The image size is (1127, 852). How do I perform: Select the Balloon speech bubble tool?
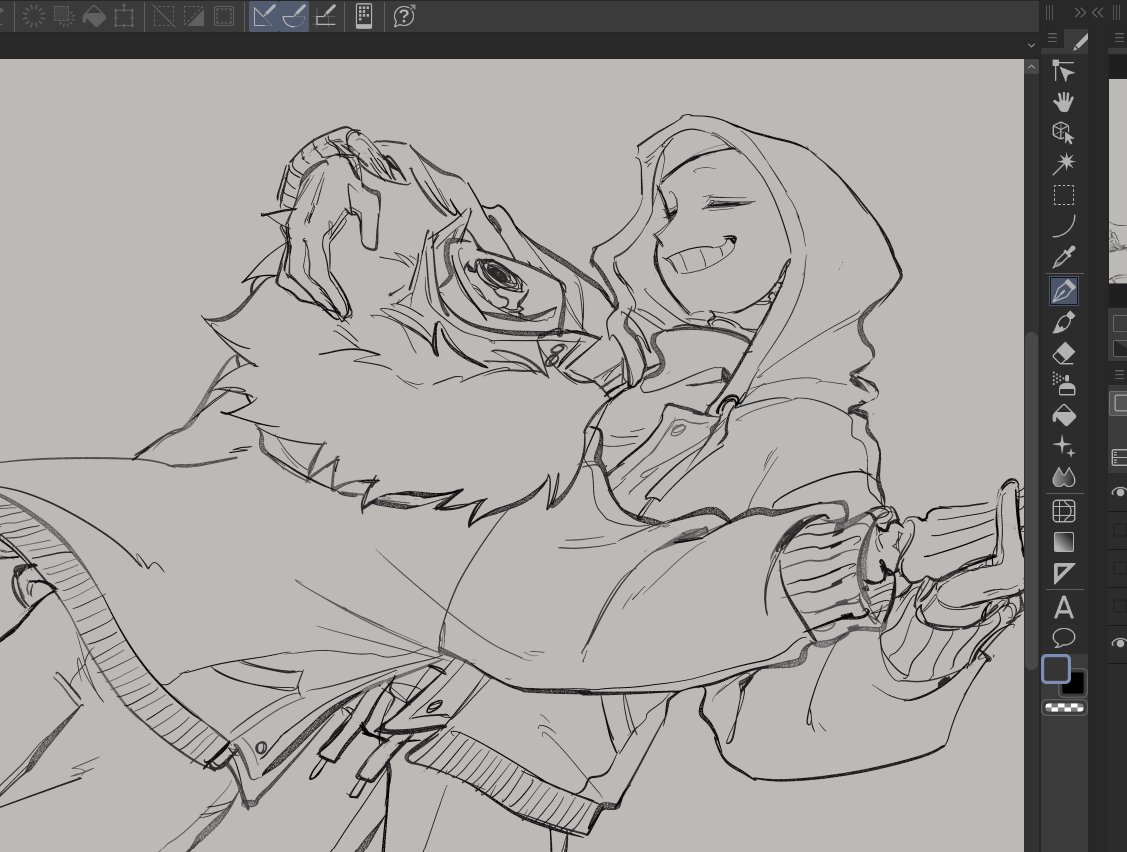coord(1063,638)
